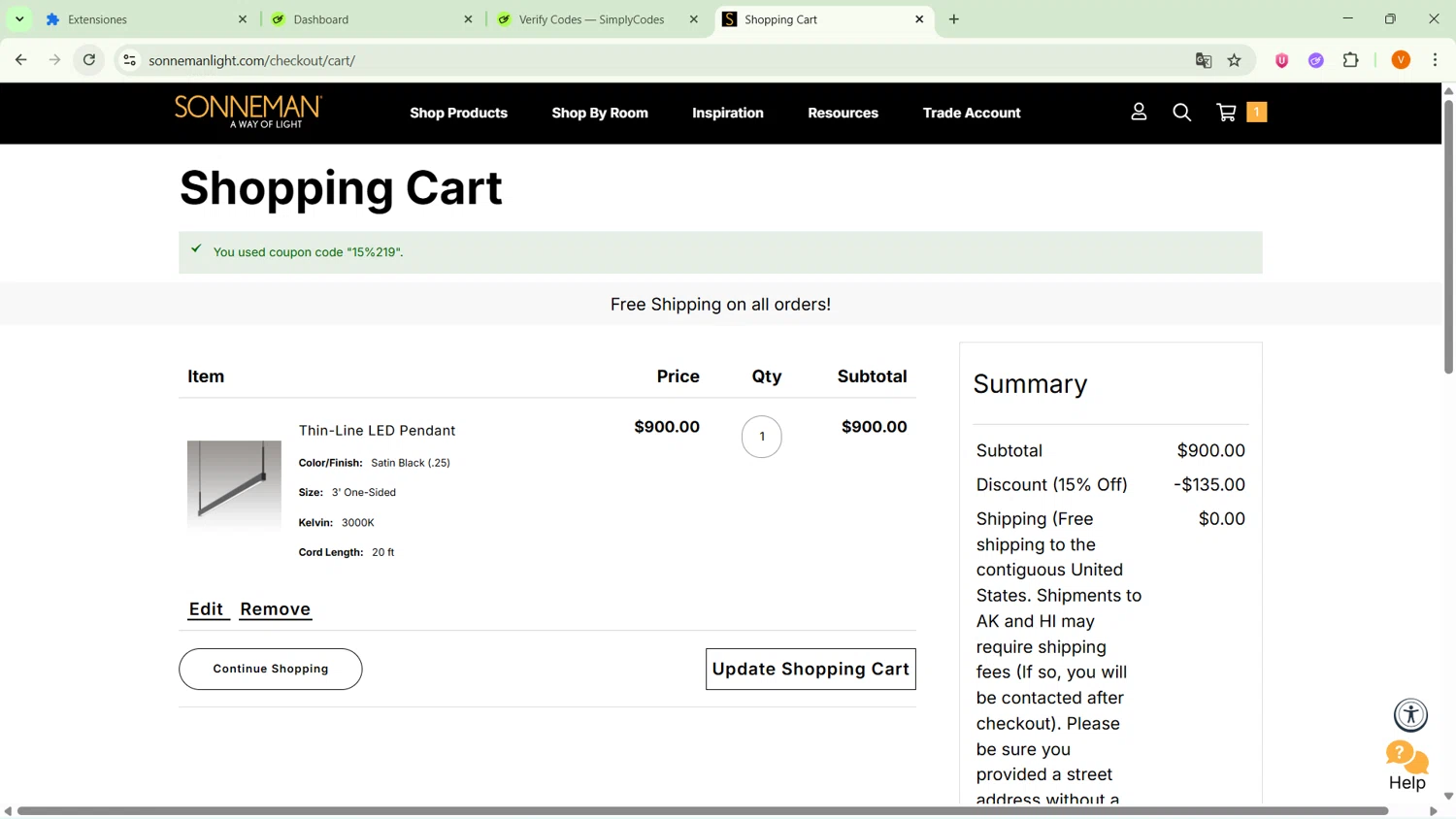Open the Shop Products menu
Image resolution: width=1456 pixels, height=819 pixels.
click(458, 113)
